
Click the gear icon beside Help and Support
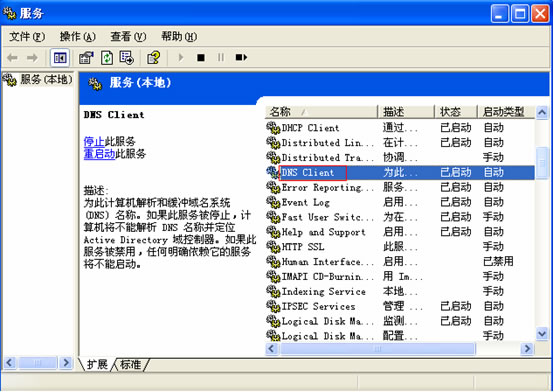tap(273, 232)
